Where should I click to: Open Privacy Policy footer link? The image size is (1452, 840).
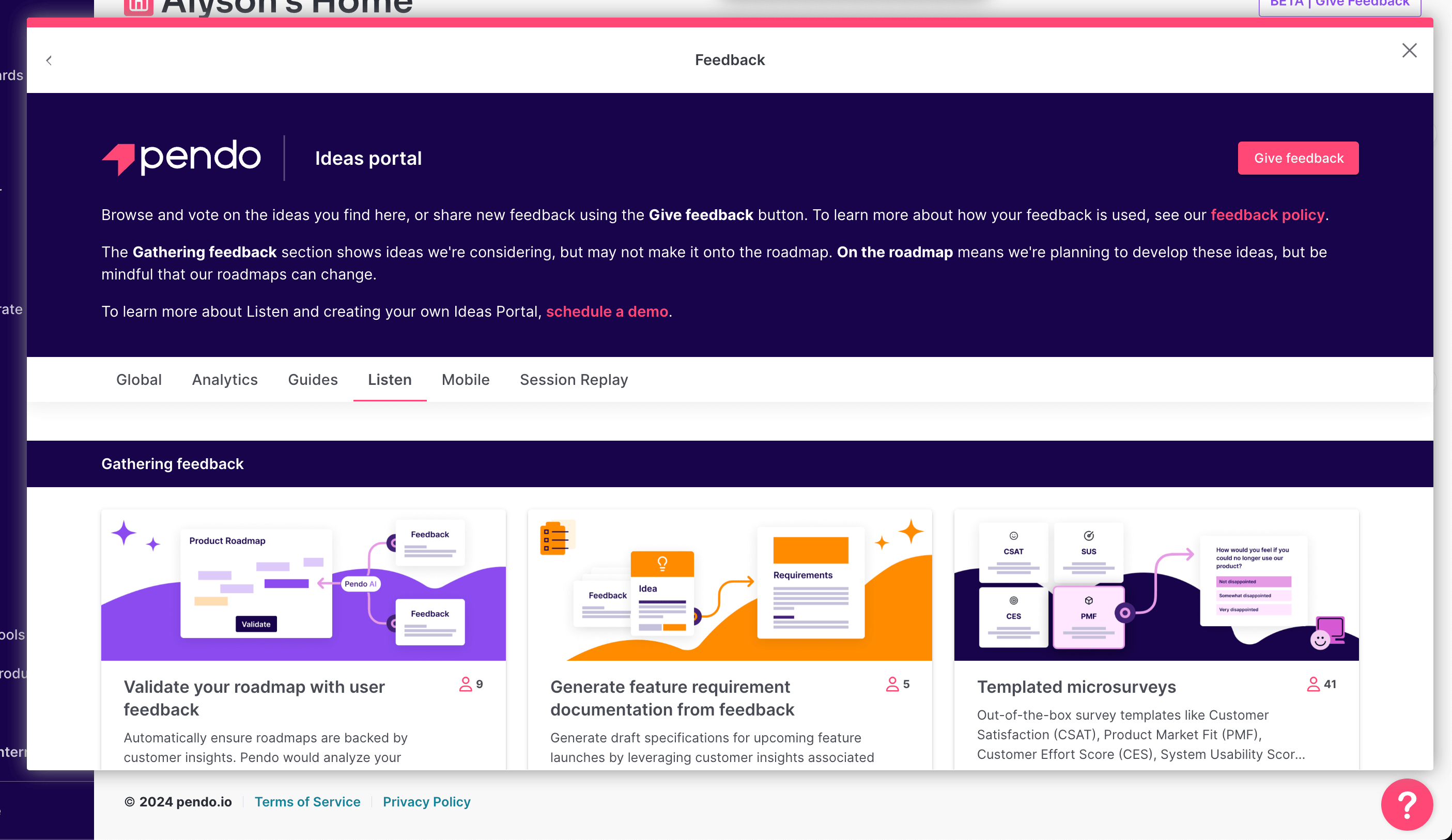(426, 801)
